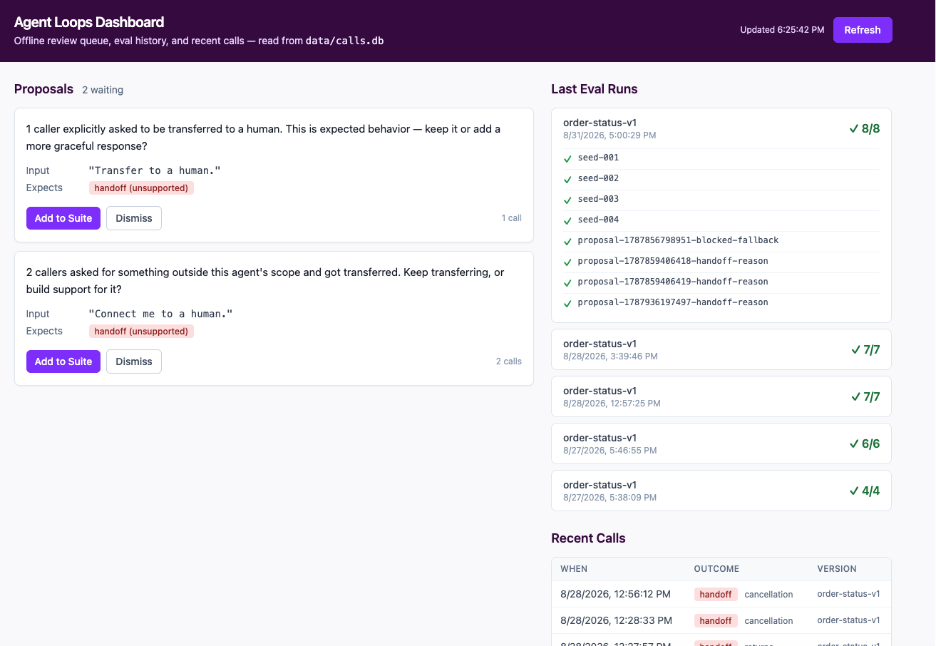Viewport: 936px width, 646px height.
Task: Click the OUTCOME column header
Action: pos(716,569)
